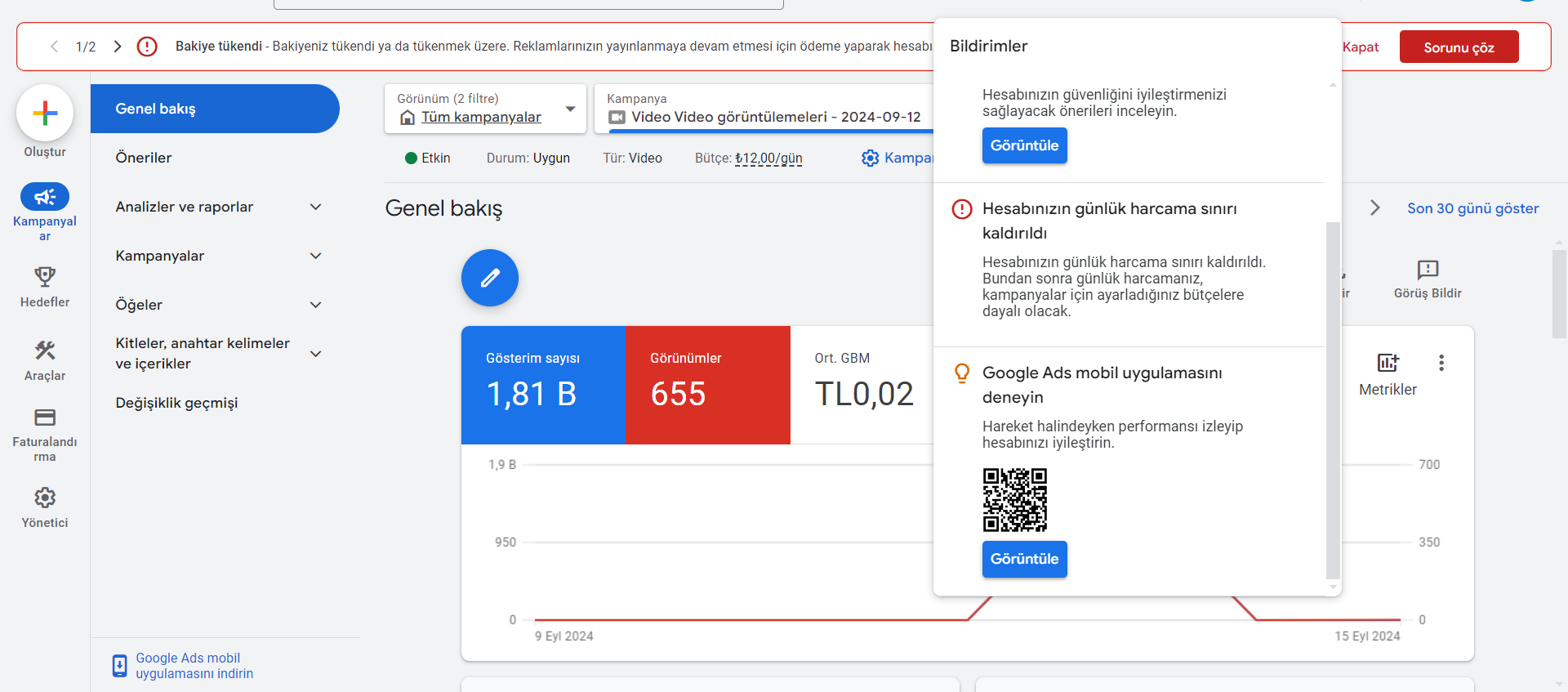Image resolution: width=1568 pixels, height=692 pixels.
Task: Click the Tüm kampanyalar link
Action: 481,118
